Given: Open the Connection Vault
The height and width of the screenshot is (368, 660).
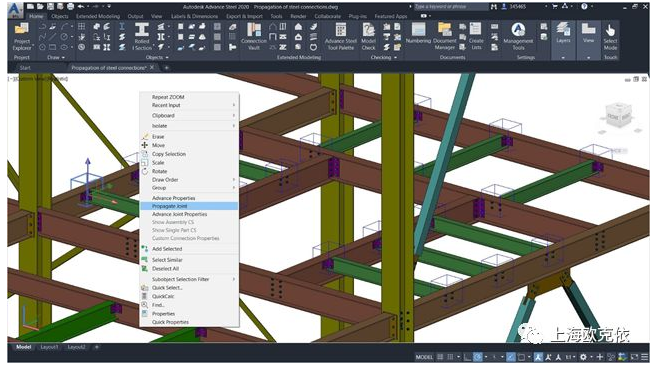Looking at the screenshot, I should pos(254,37).
